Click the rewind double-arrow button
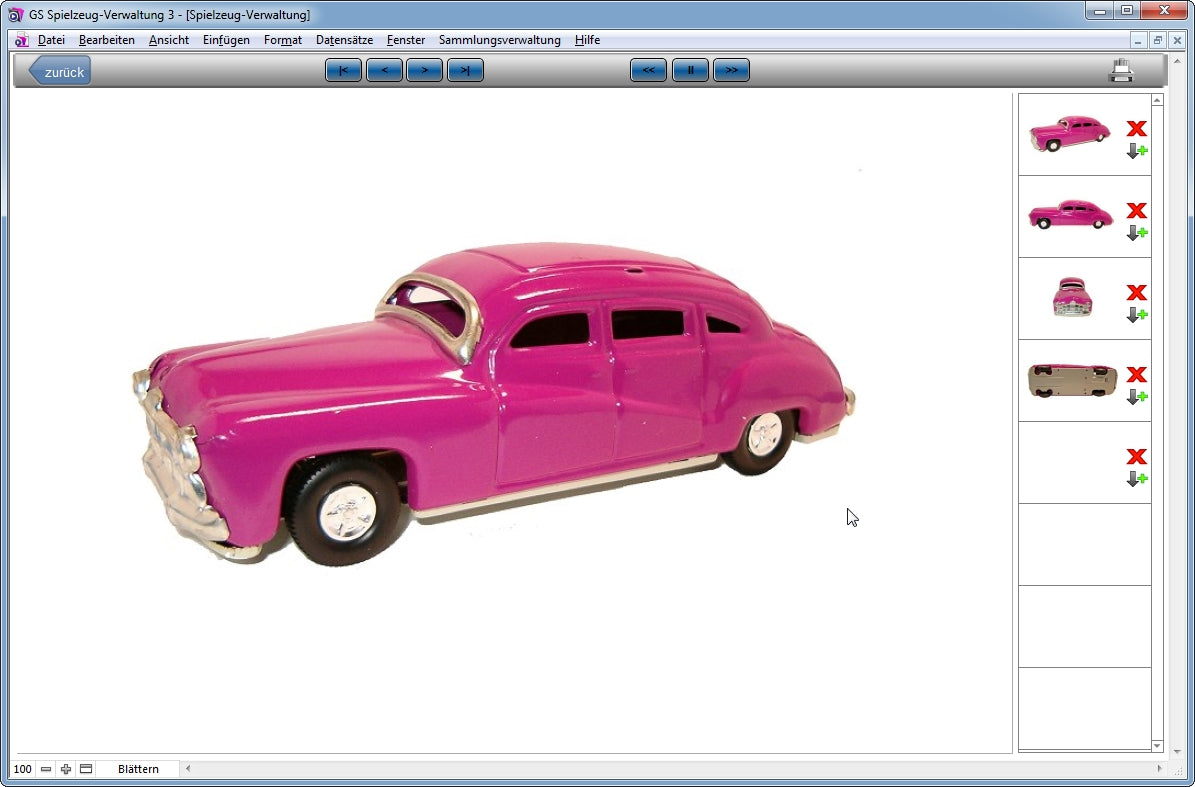 [648, 70]
